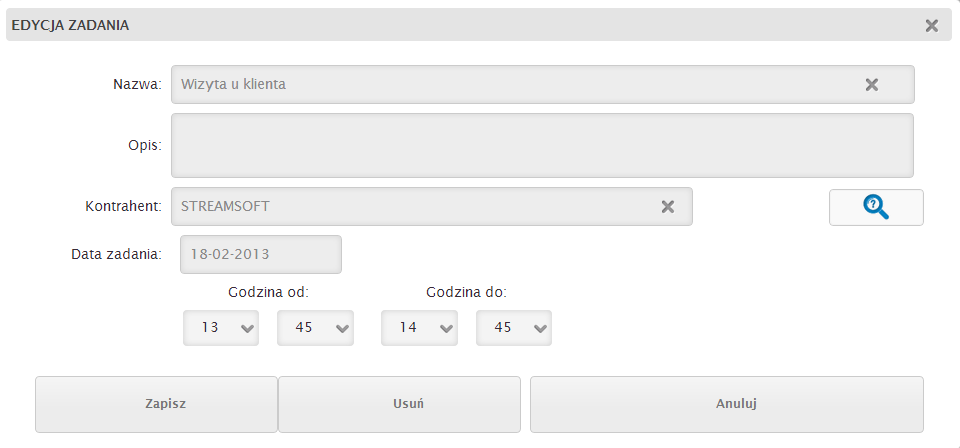Screen dimensions: 960x448
Task: Click the Data zadania: label
Action: pos(116,254)
